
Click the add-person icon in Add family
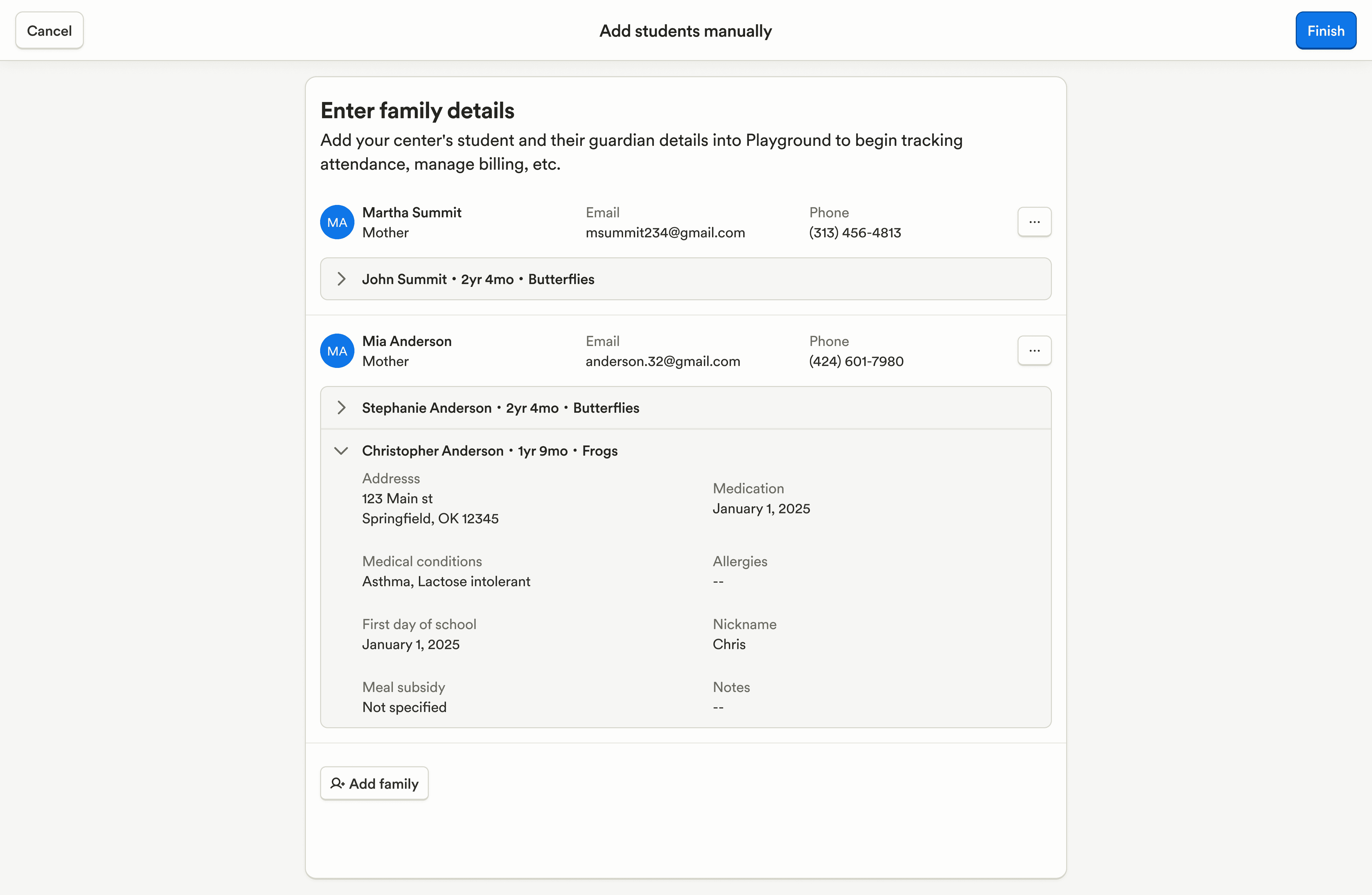tap(337, 783)
